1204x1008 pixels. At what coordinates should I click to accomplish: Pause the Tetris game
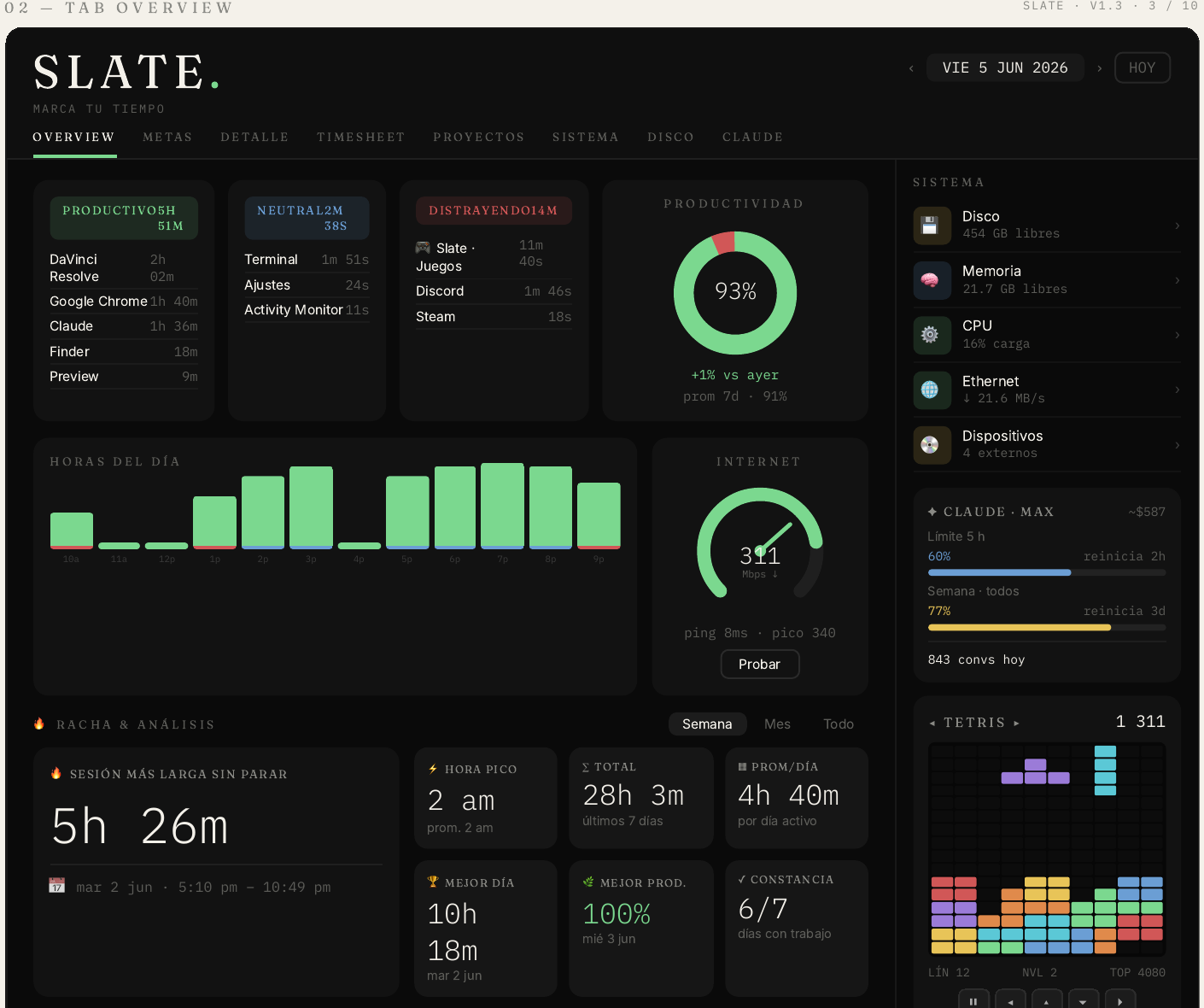(x=973, y=1001)
